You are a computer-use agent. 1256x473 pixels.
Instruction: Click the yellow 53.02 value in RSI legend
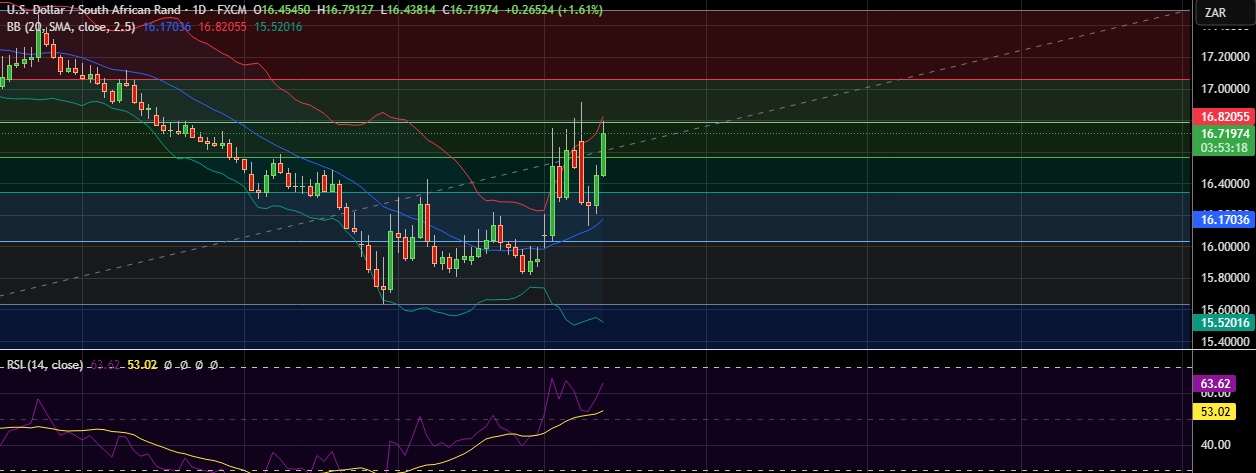pos(143,365)
